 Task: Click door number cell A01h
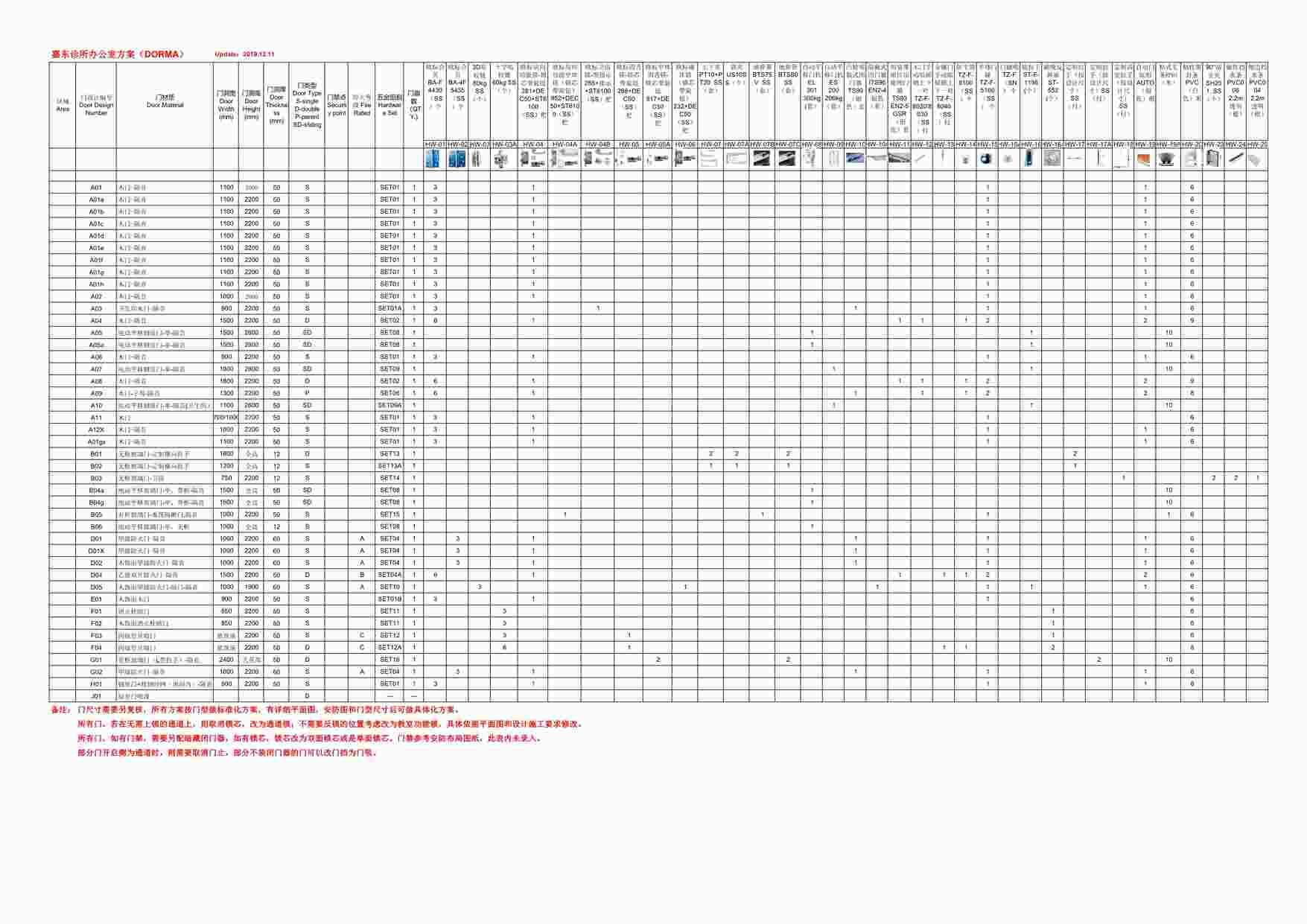(x=96, y=284)
